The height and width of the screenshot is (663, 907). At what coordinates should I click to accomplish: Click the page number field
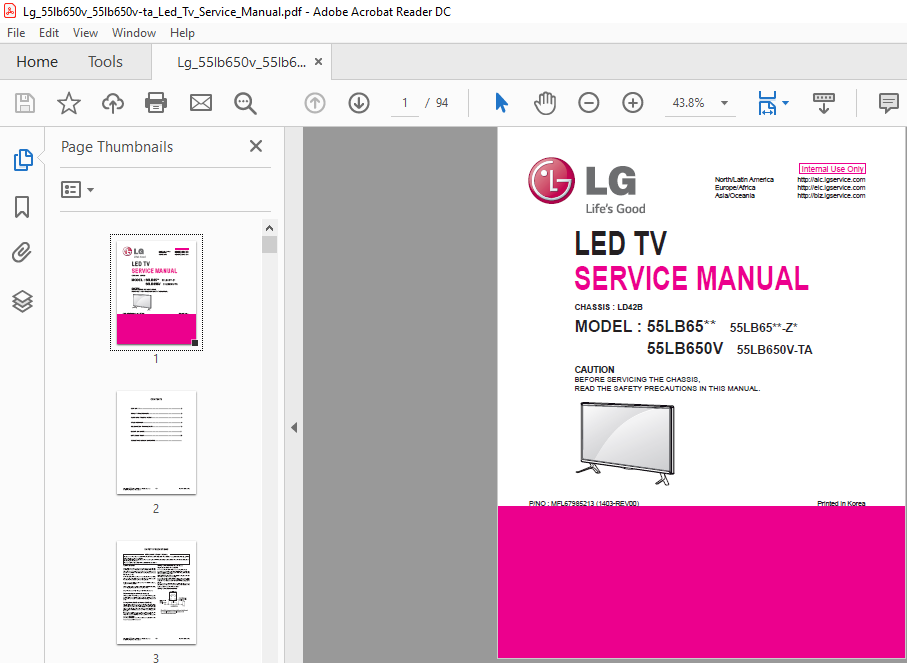pos(405,103)
